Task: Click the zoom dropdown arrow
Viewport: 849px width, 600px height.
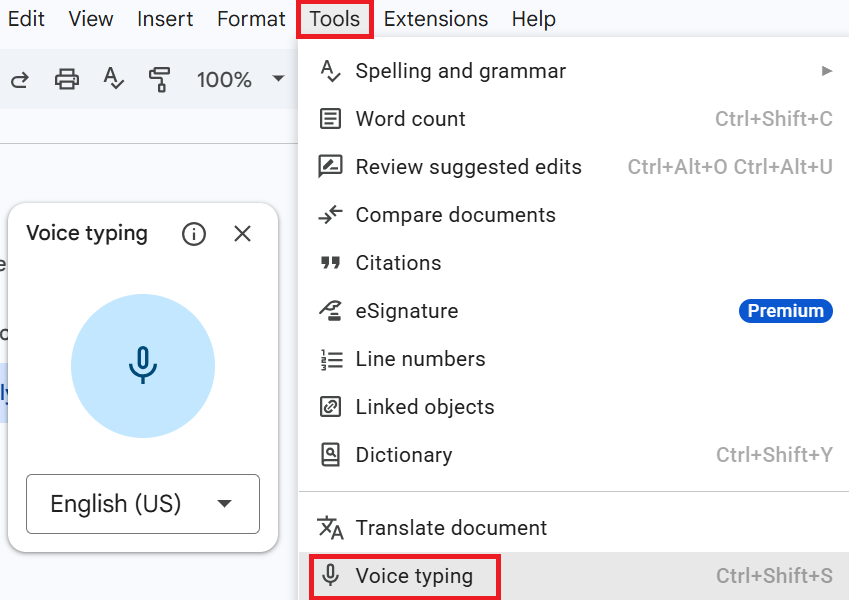Action: coord(278,79)
